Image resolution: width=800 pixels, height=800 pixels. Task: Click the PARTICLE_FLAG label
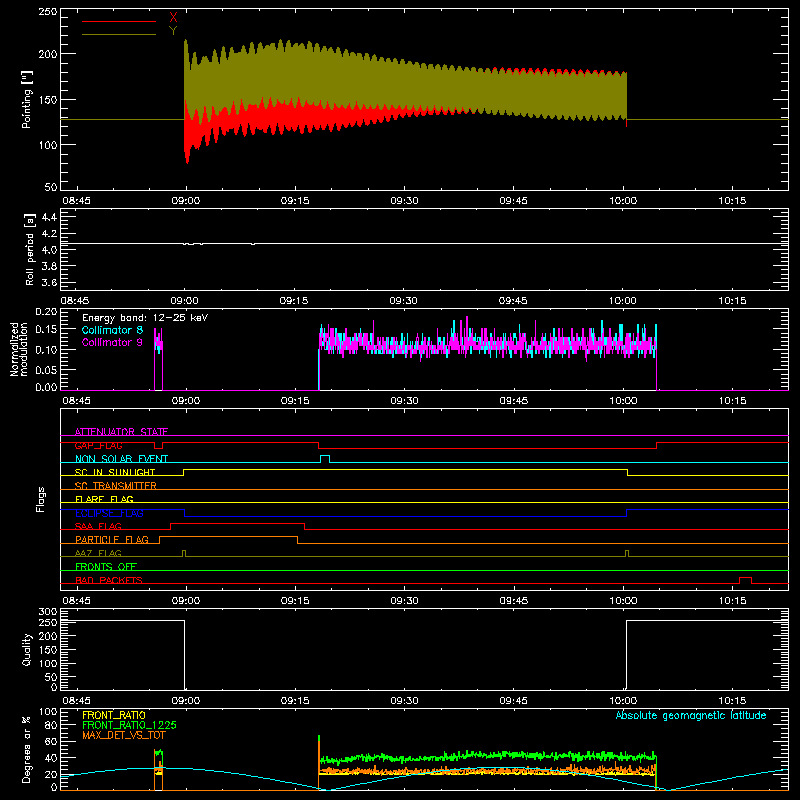pos(112,539)
